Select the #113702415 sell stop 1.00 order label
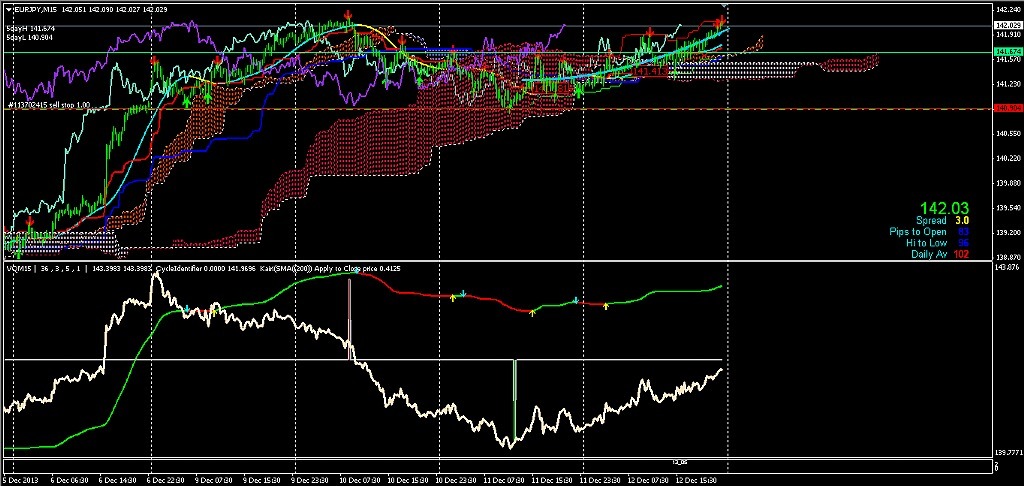This screenshot has height=486, width=1024. click(x=48, y=105)
